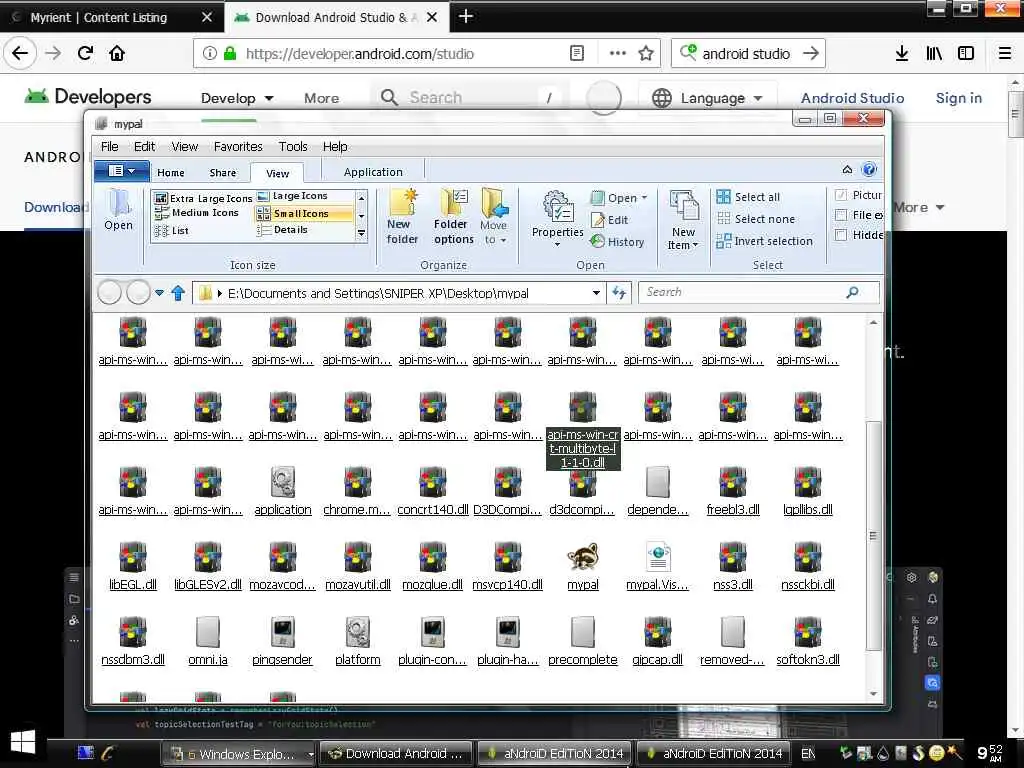Open the first aNdroiD EdiTioN 2014 taskbar item
Image resolution: width=1024 pixels, height=768 pixels.
click(x=556, y=754)
